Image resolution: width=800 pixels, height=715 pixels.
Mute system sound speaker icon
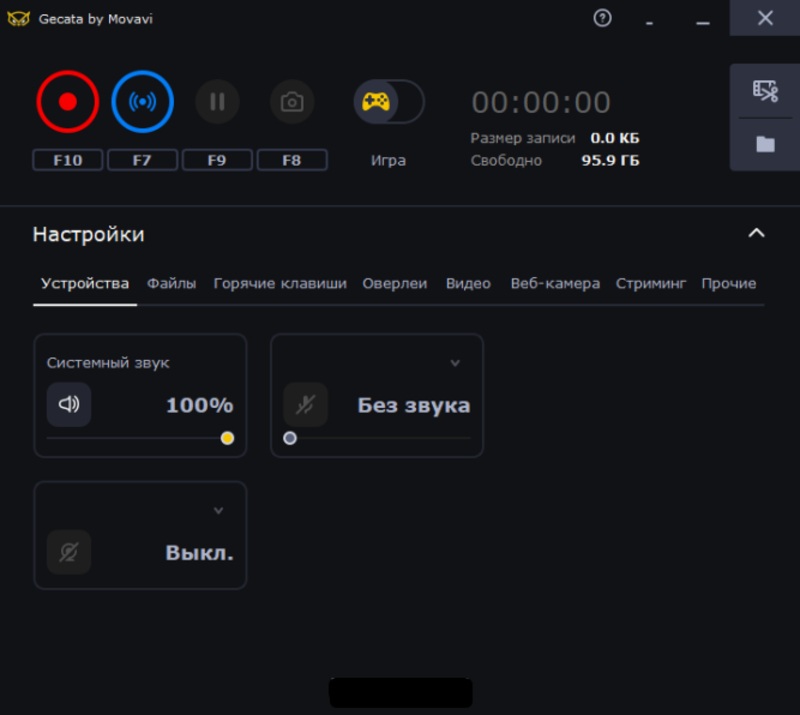(69, 405)
